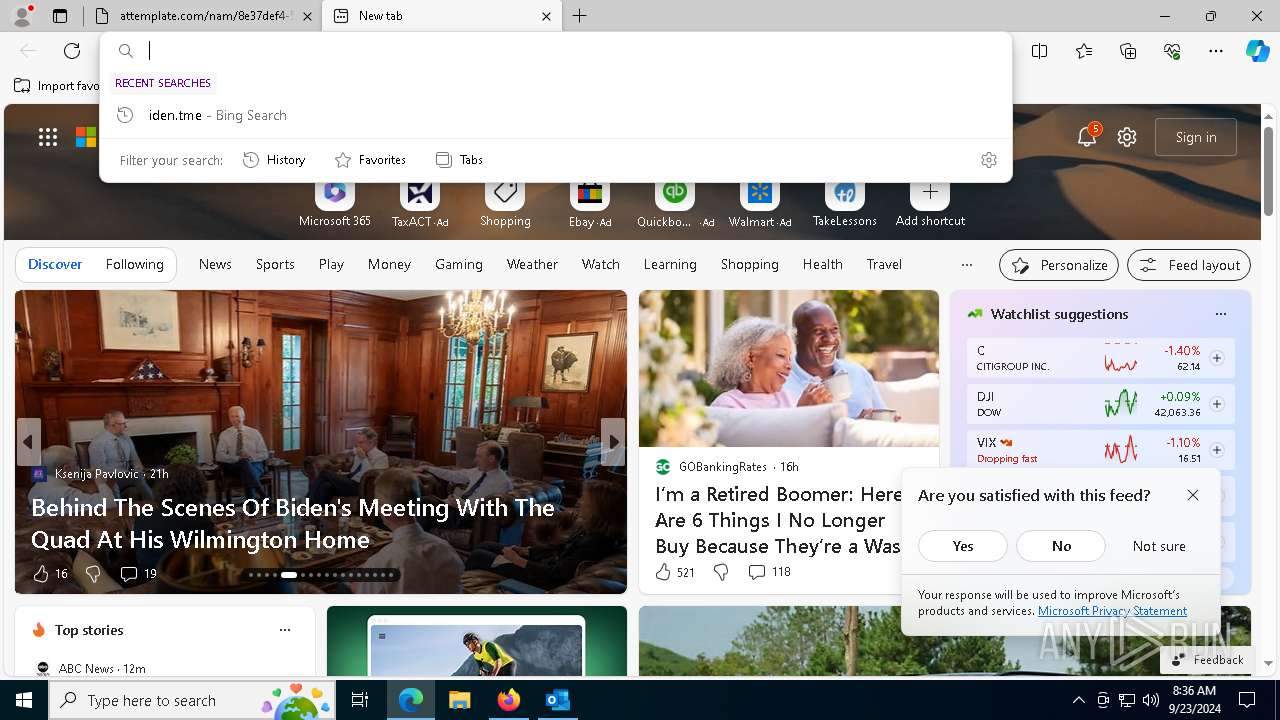Click the Personalize button

point(1059,265)
